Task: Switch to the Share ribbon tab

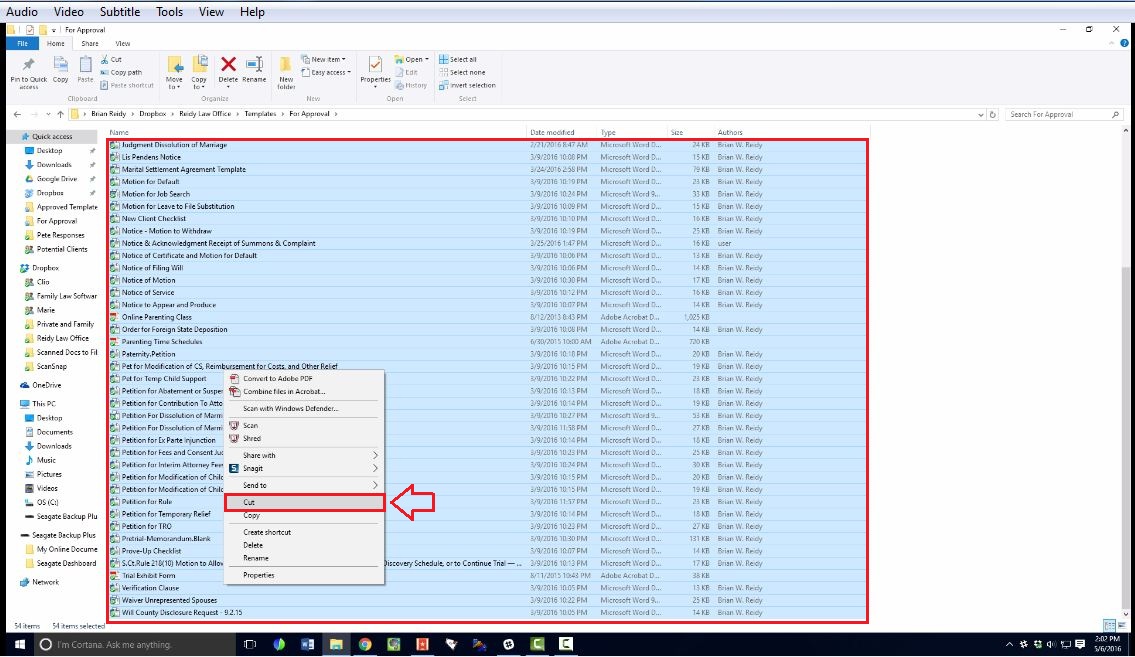Action: (90, 43)
